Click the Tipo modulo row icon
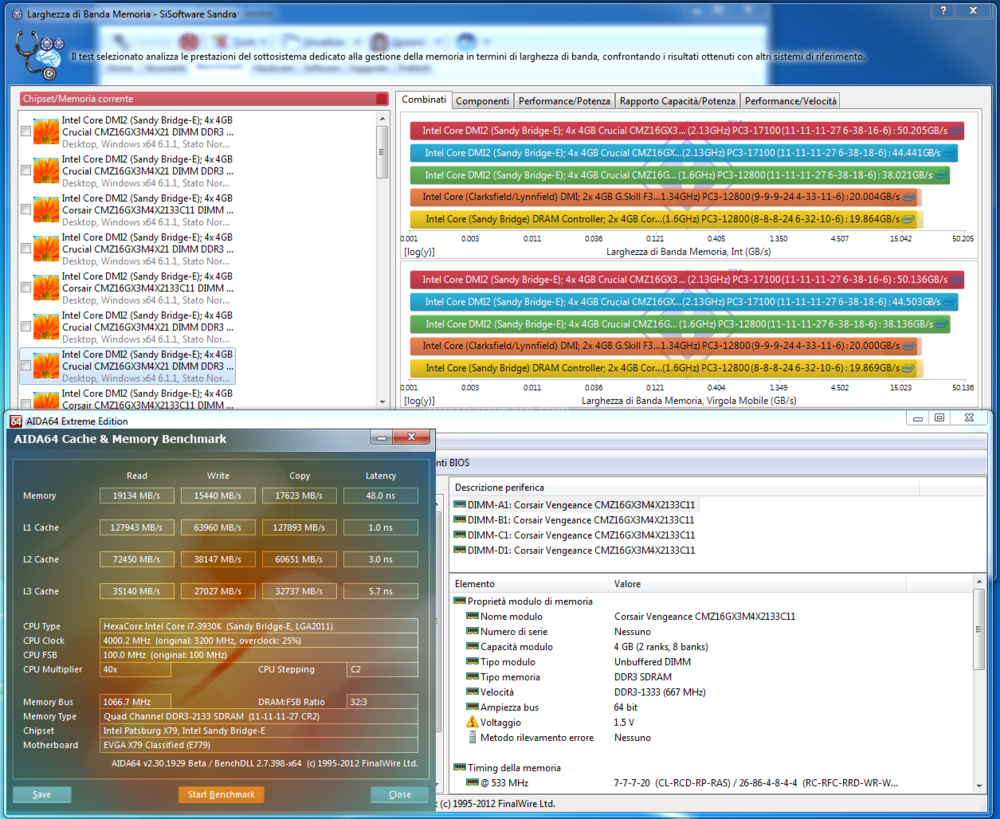 472,661
